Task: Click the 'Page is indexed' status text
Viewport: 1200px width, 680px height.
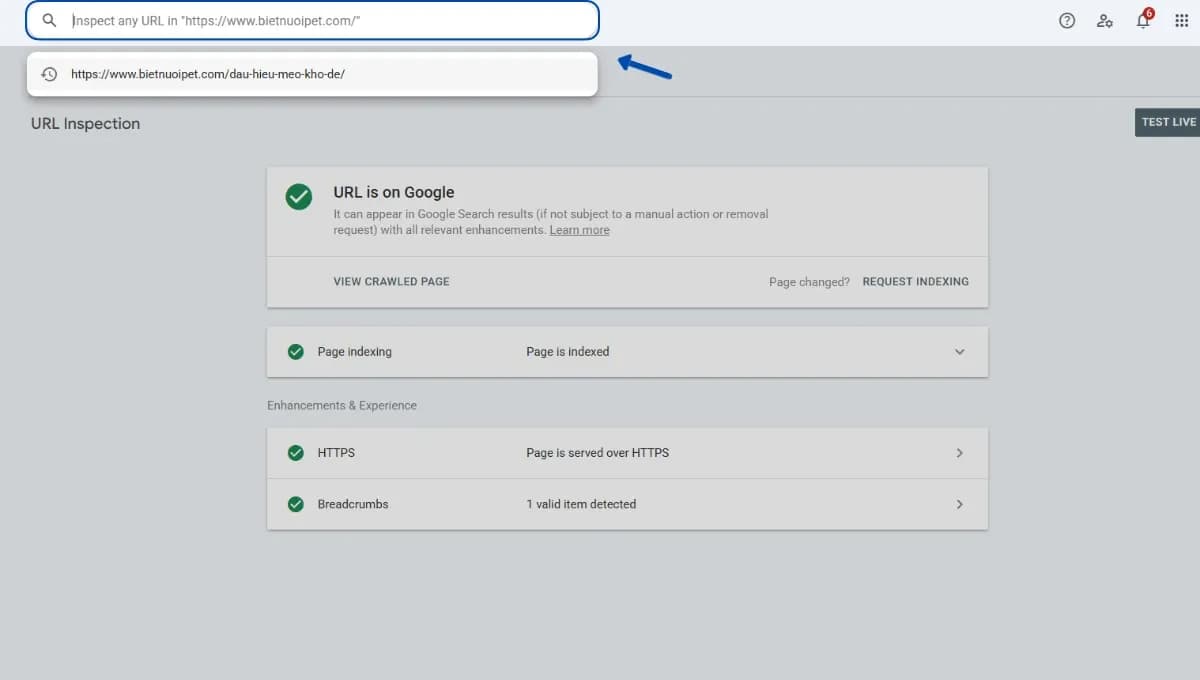Action: click(x=567, y=352)
